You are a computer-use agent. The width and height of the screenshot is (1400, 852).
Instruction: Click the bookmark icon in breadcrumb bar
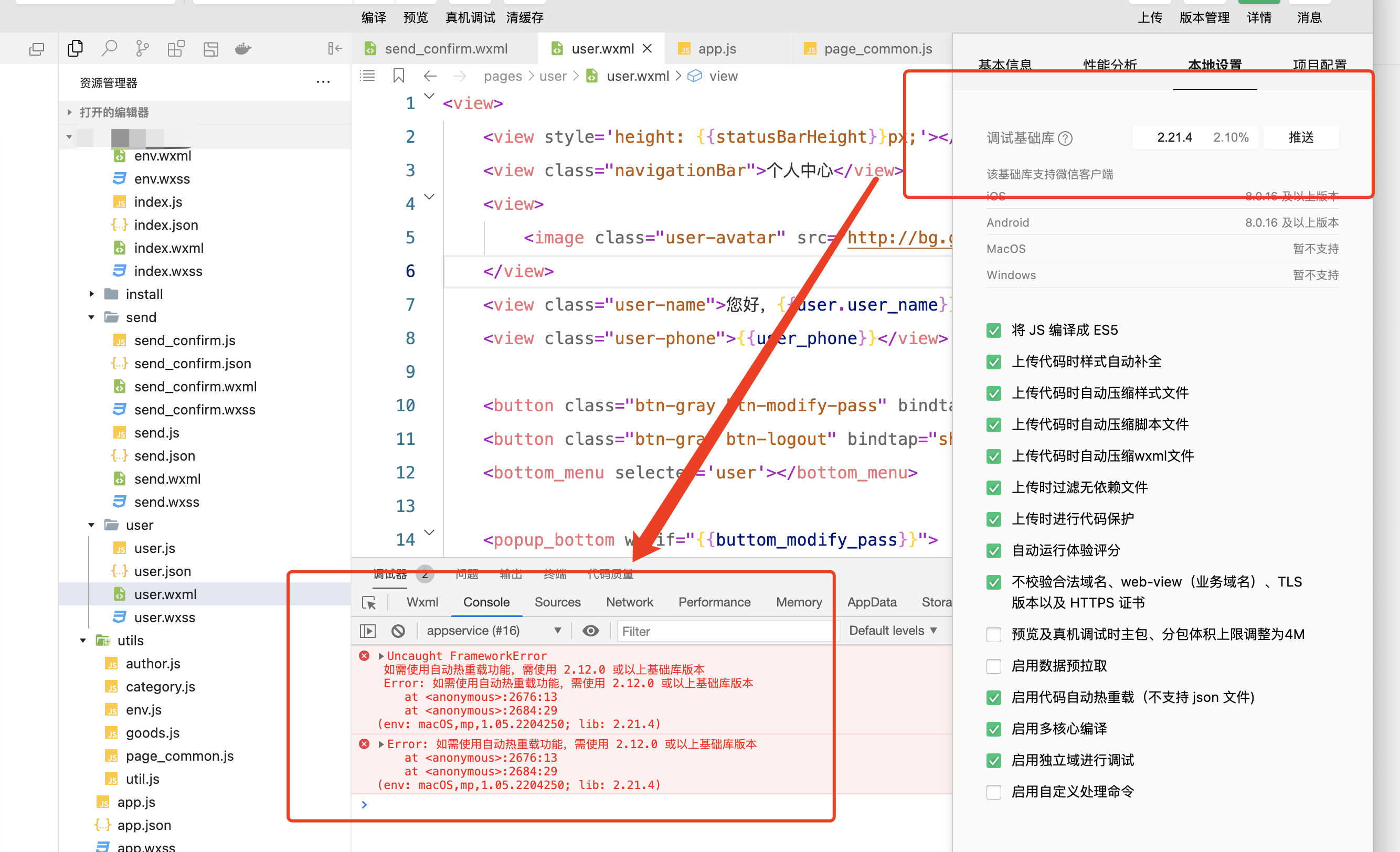coord(398,76)
